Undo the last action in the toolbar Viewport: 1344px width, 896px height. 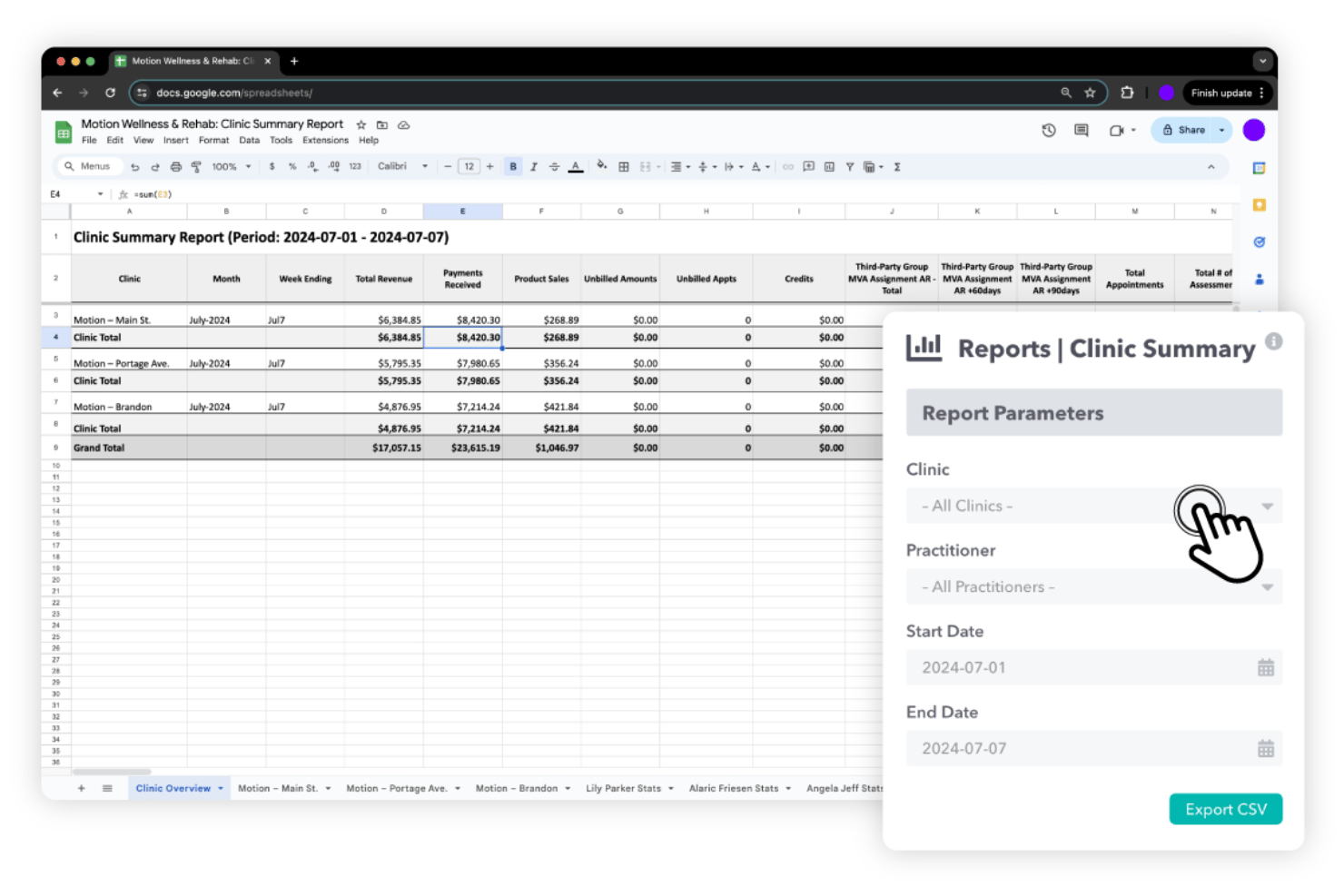[x=135, y=167]
